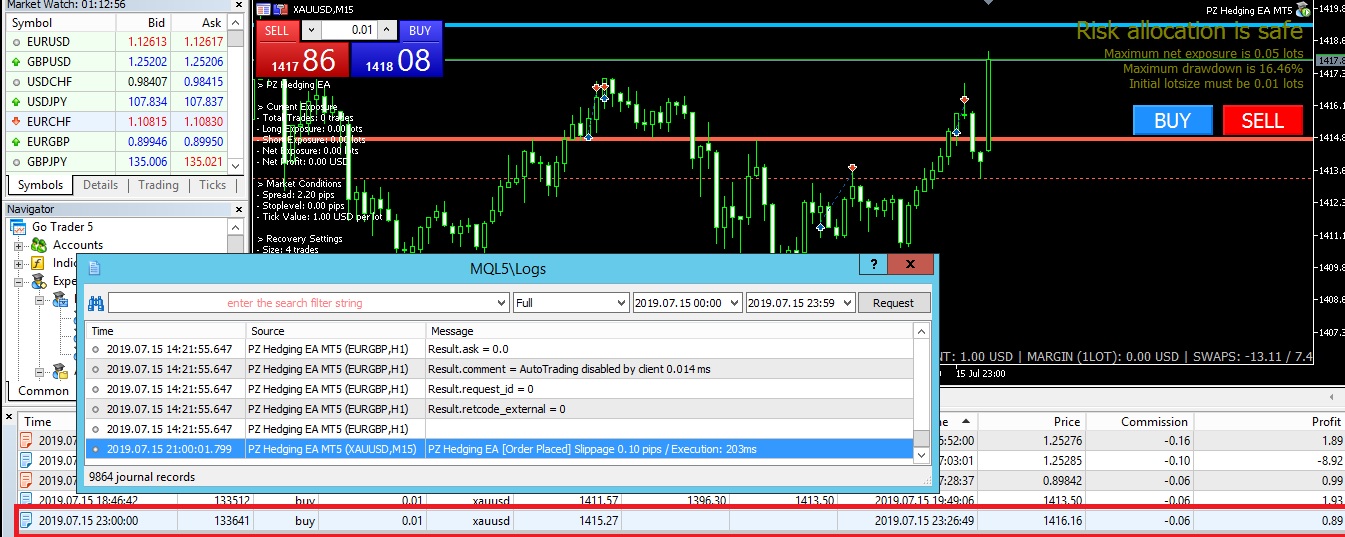This screenshot has width=1345, height=537.
Task: Expand the Accounts node in Navigator
Action: [x=19, y=245]
